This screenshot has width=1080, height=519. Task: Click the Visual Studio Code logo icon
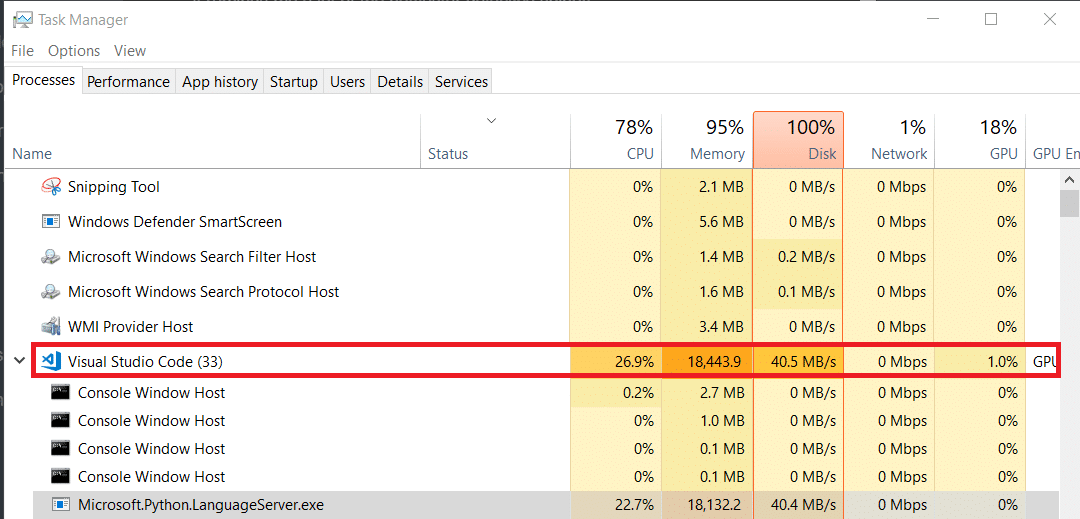click(51, 361)
